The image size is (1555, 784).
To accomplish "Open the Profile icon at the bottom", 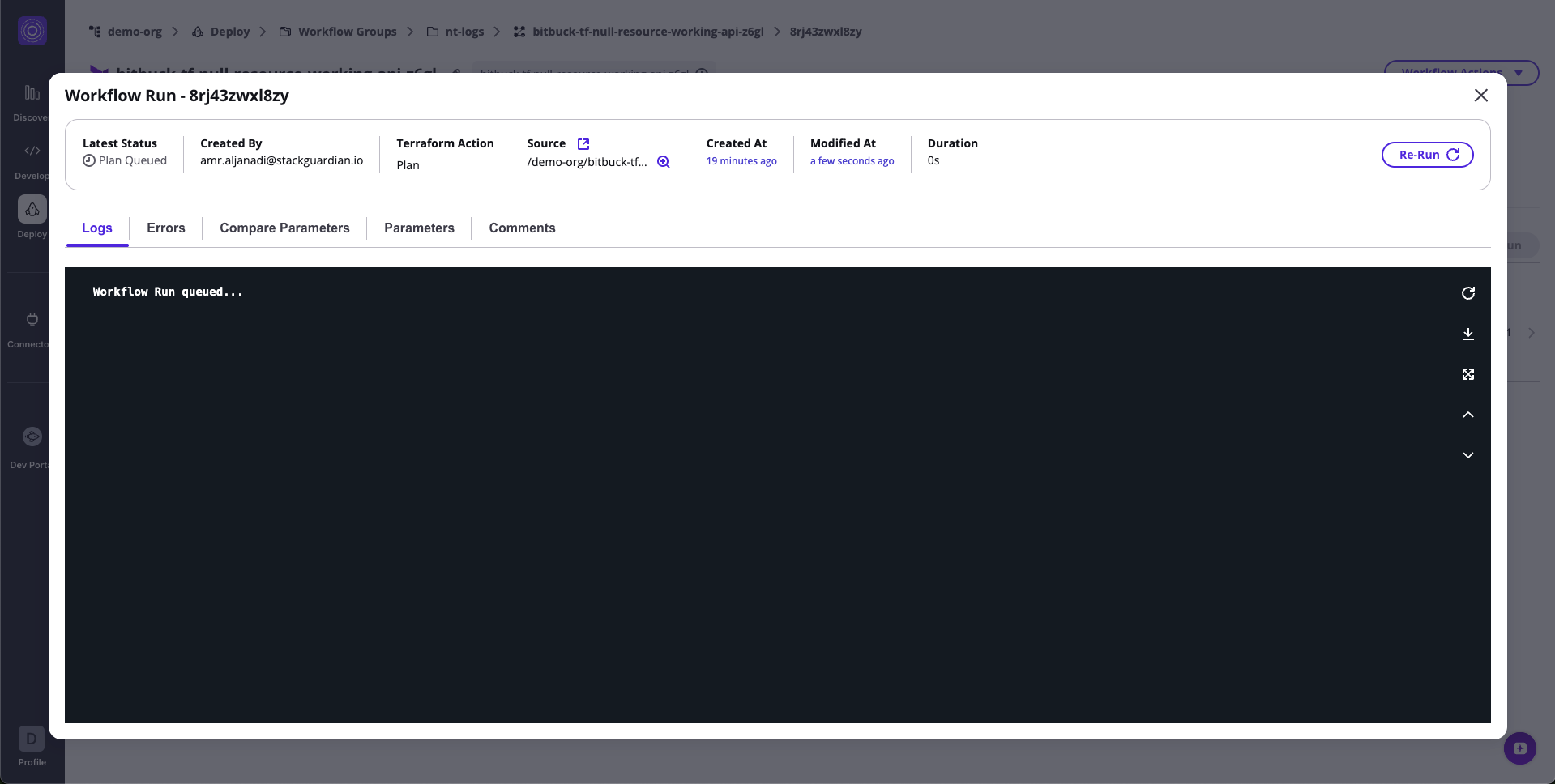I will 30,739.
